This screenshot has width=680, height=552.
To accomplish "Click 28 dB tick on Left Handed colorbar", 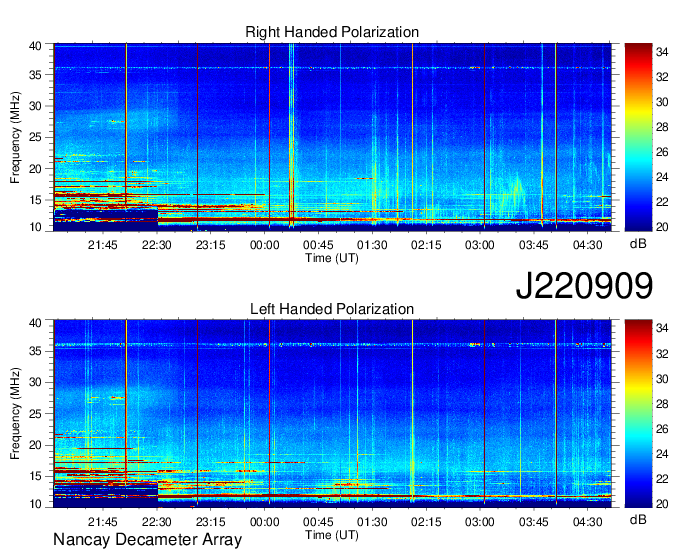I will click(x=662, y=404).
